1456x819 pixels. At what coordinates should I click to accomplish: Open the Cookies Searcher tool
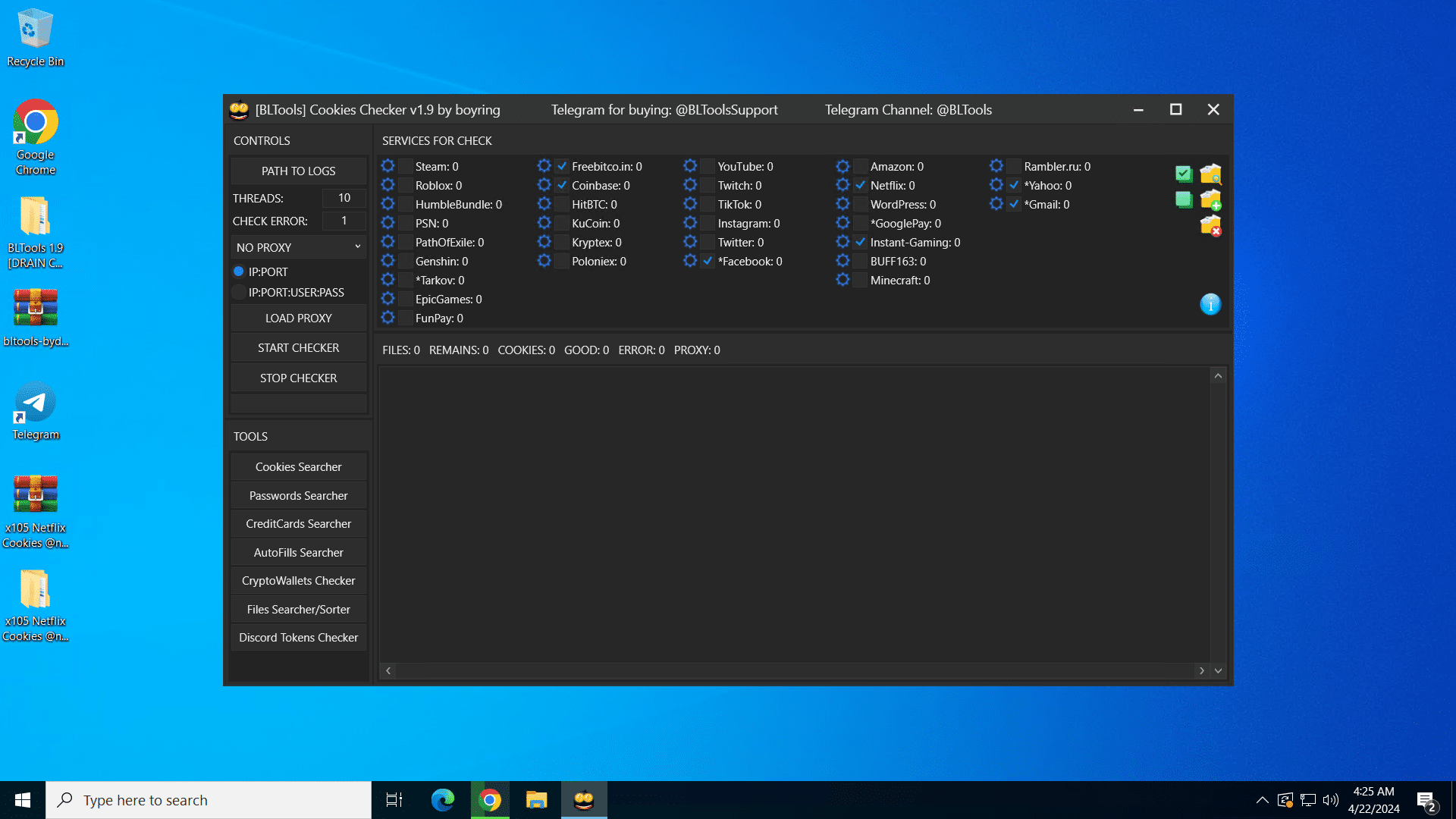point(298,466)
